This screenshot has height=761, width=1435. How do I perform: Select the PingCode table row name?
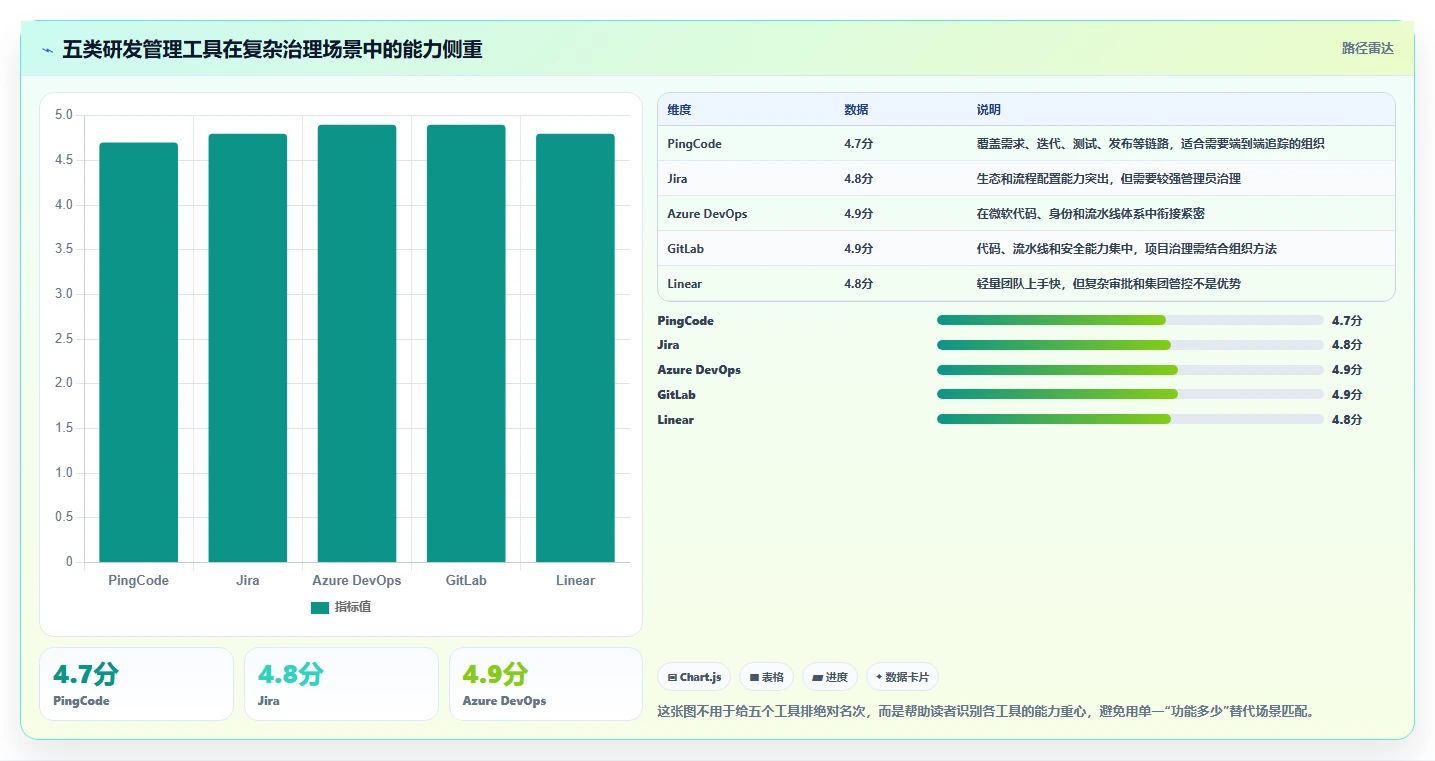pos(694,144)
